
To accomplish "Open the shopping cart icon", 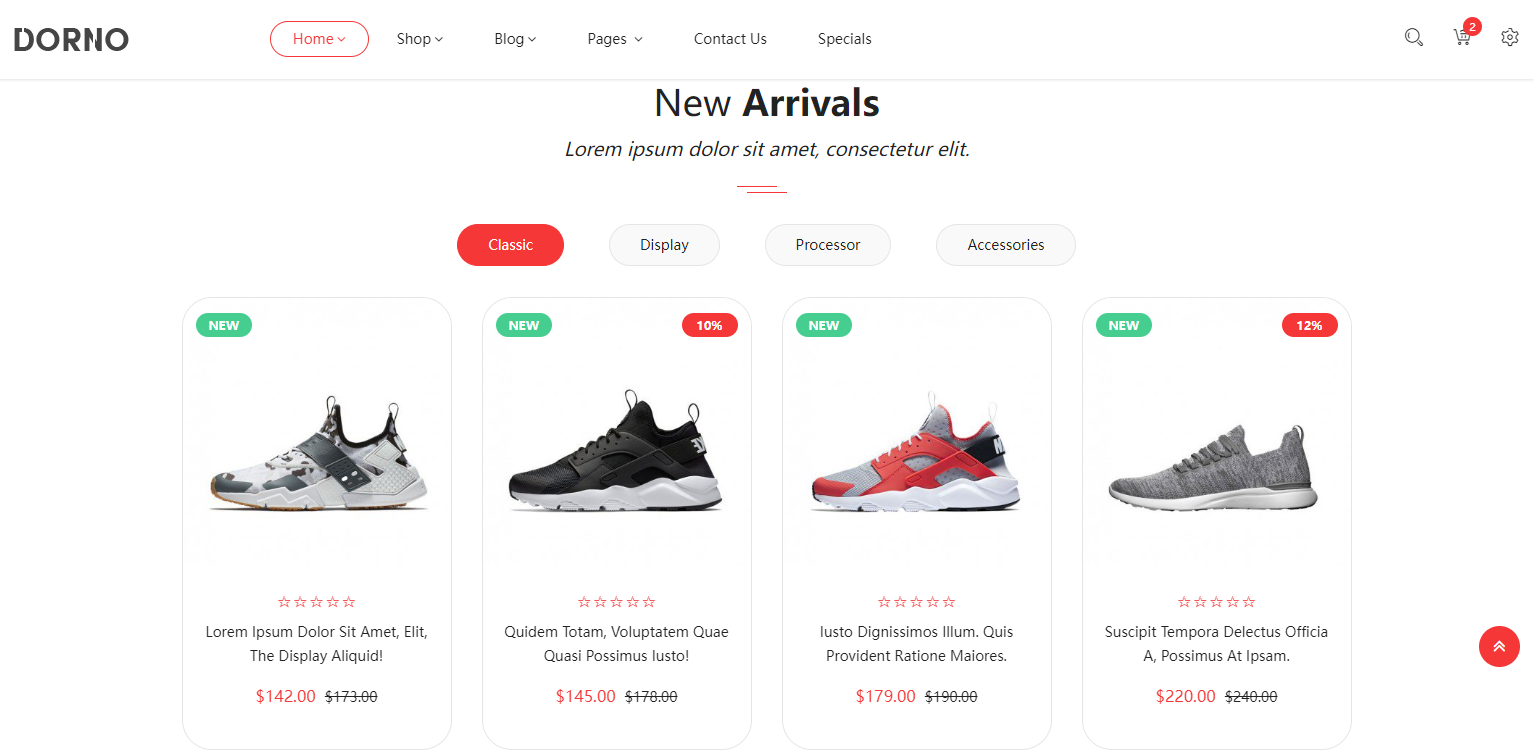I will 1462,38.
